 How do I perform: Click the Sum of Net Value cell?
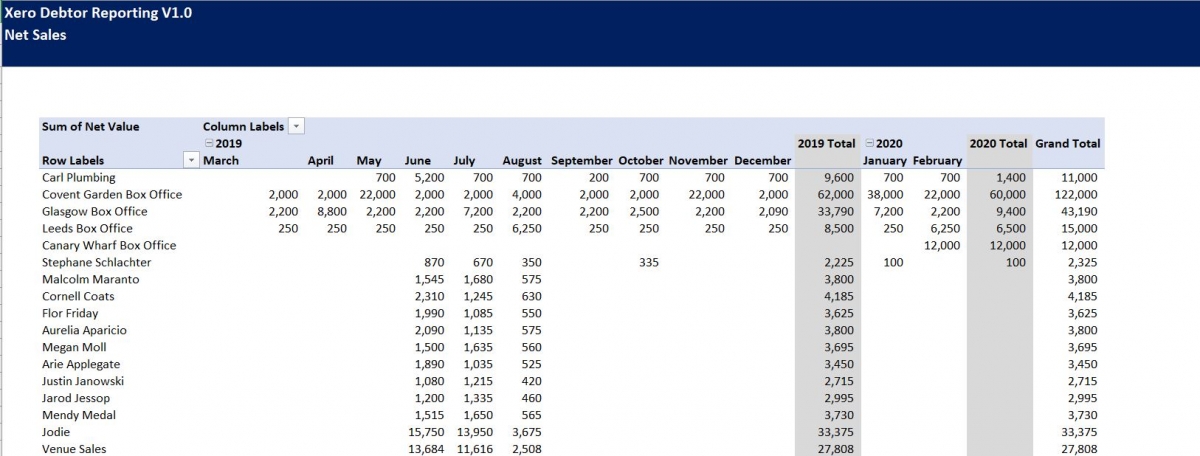[91, 126]
